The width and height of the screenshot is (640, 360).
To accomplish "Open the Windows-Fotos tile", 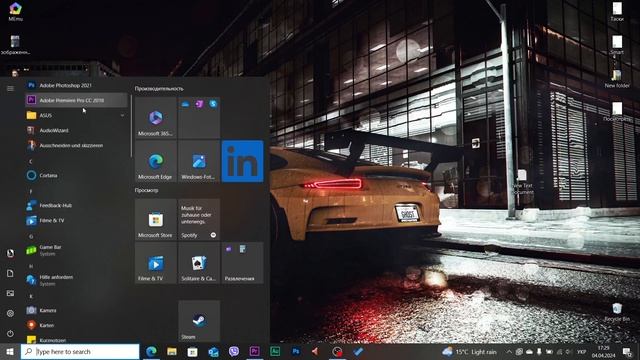I will point(199,161).
